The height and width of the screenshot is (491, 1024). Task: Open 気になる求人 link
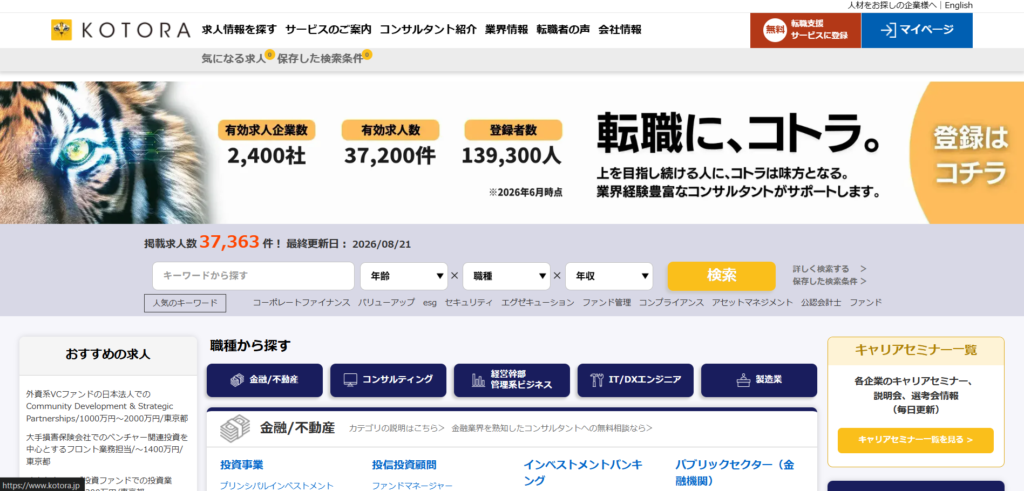233,58
